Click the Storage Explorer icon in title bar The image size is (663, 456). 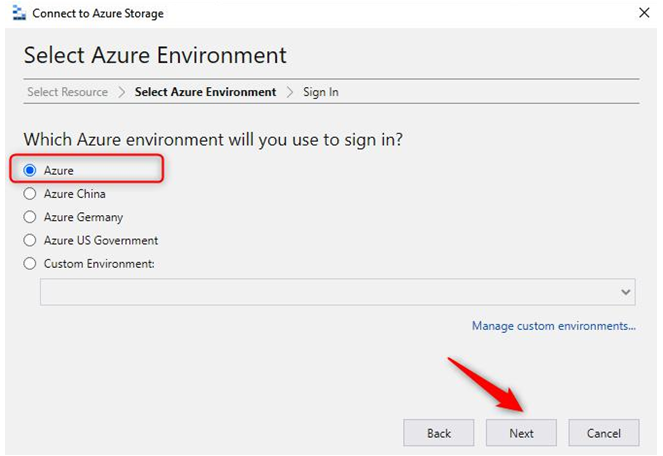(x=19, y=13)
